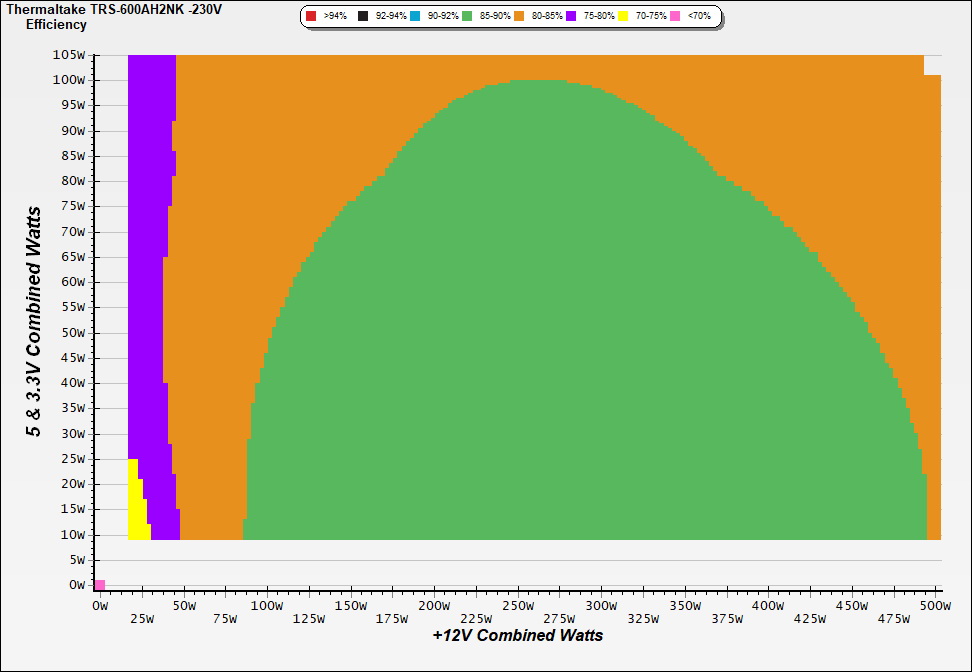The width and height of the screenshot is (972, 672).
Task: Click the green 85-90% legend swatch
Action: 467,17
